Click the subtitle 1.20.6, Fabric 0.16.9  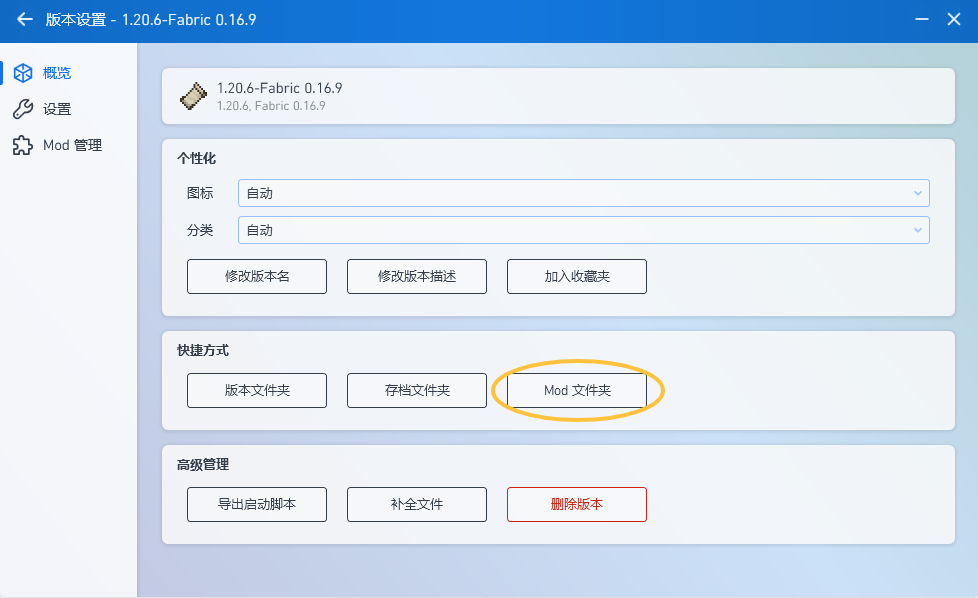pyautogui.click(x=271, y=106)
